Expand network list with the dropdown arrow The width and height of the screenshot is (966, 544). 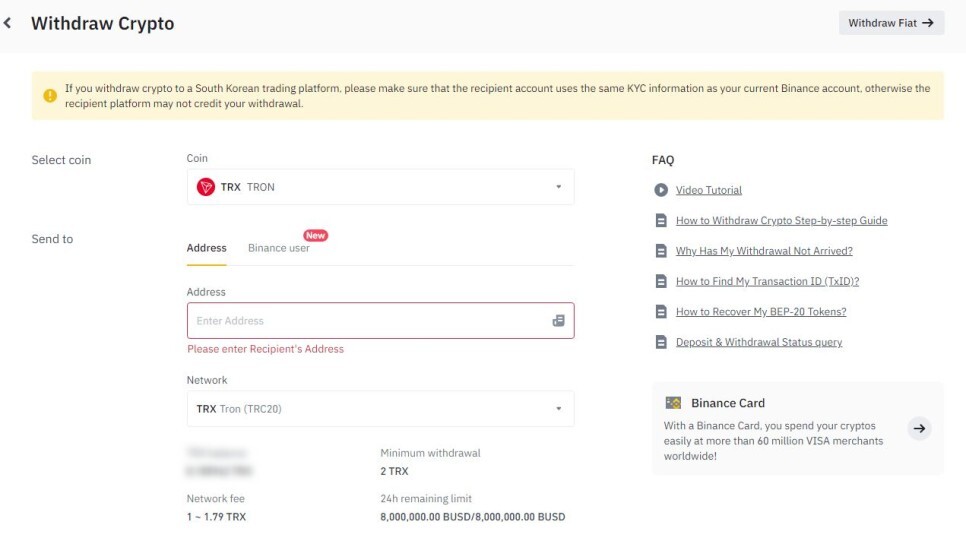[558, 408]
